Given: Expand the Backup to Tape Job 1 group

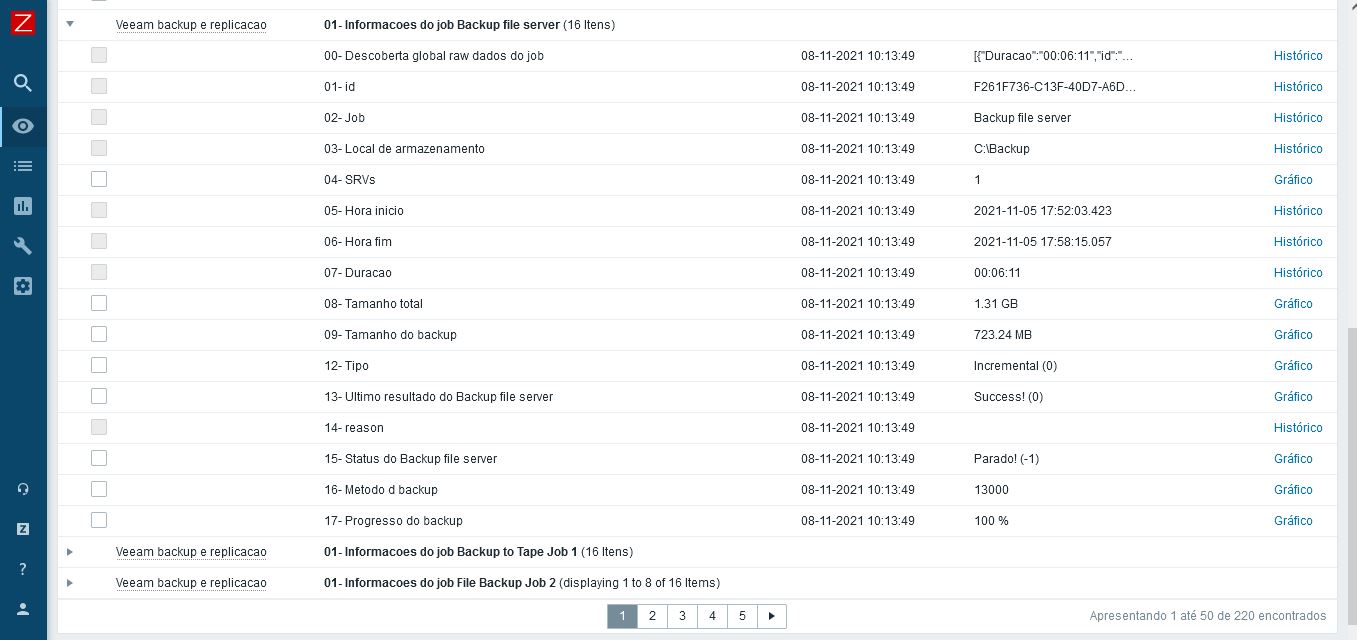Looking at the screenshot, I should click(70, 552).
